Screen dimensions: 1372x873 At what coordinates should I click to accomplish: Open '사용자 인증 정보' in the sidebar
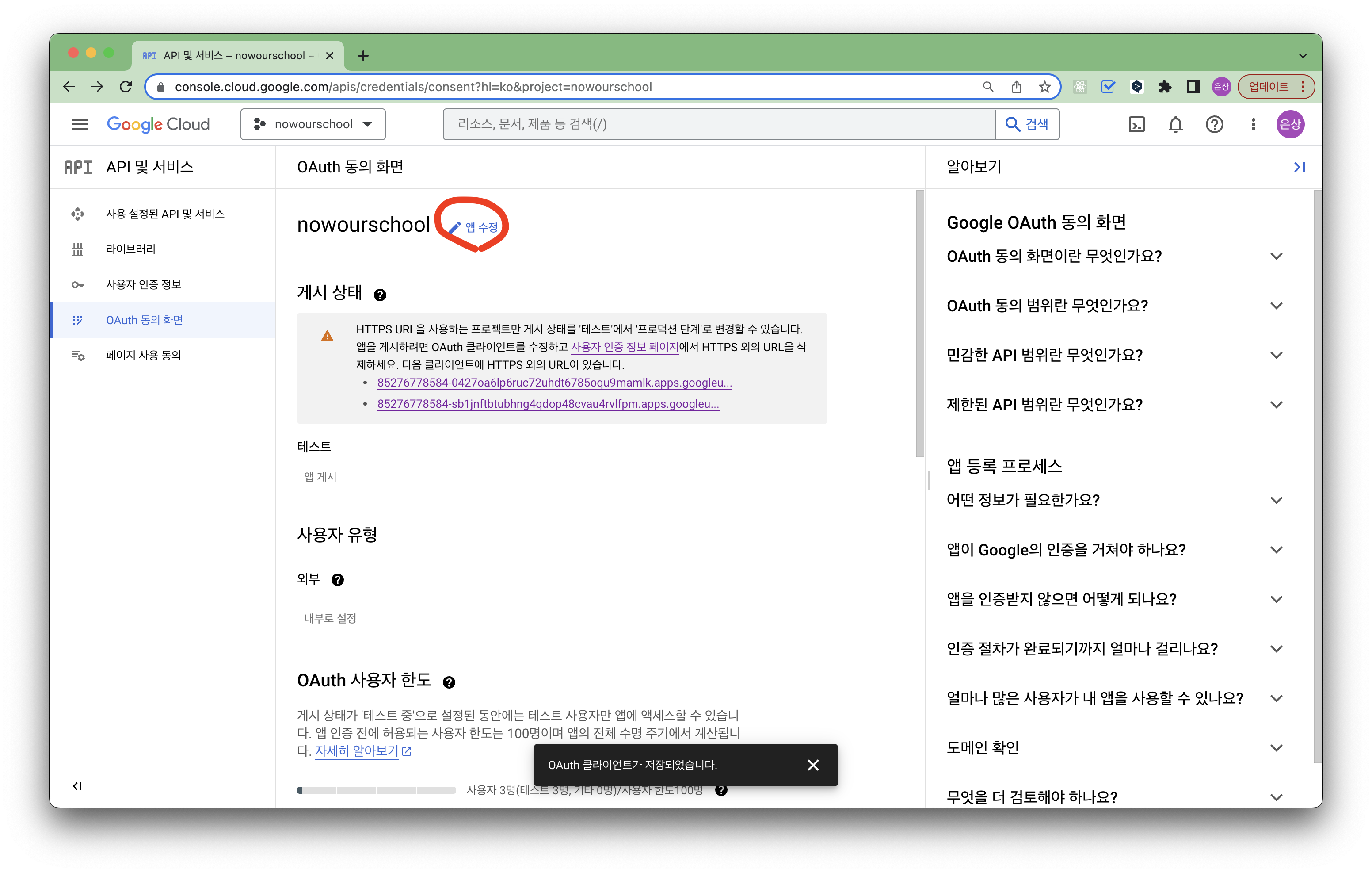[163, 284]
